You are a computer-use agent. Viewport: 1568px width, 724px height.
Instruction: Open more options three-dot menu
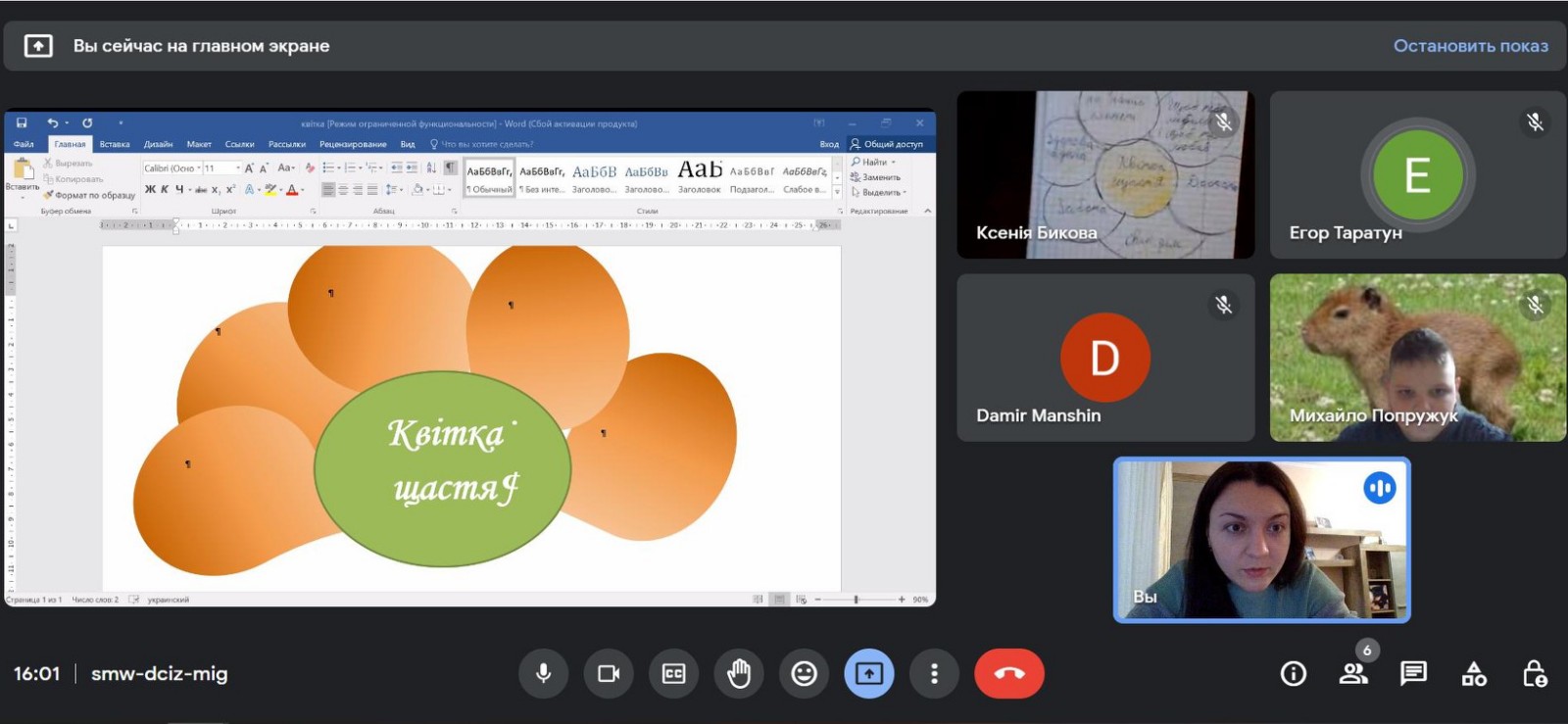934,674
